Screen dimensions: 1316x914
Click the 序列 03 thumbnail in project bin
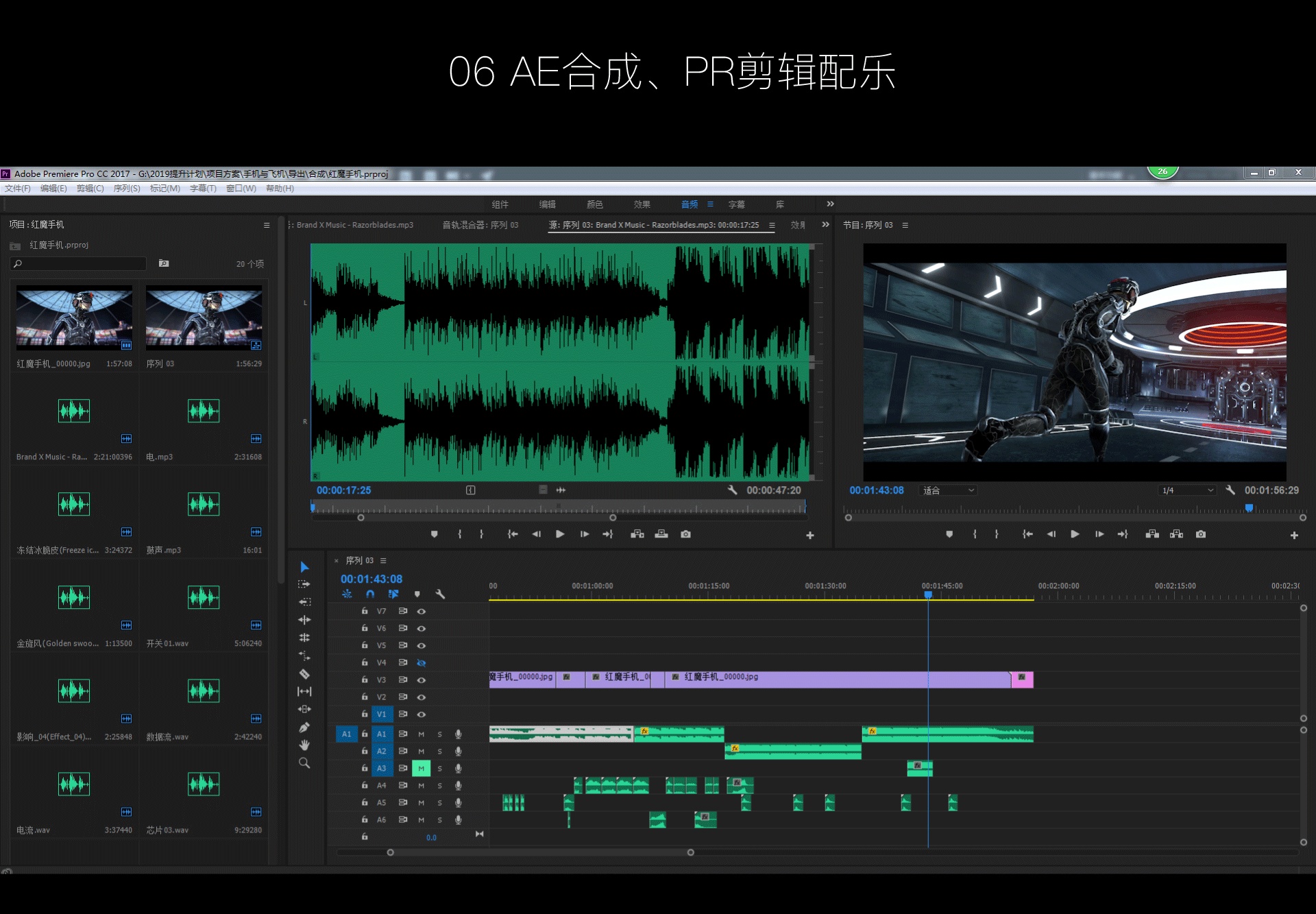pyautogui.click(x=204, y=318)
